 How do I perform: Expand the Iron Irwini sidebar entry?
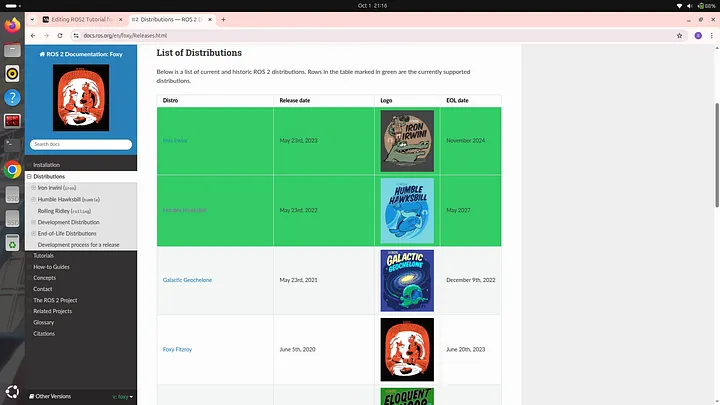click(x=34, y=187)
